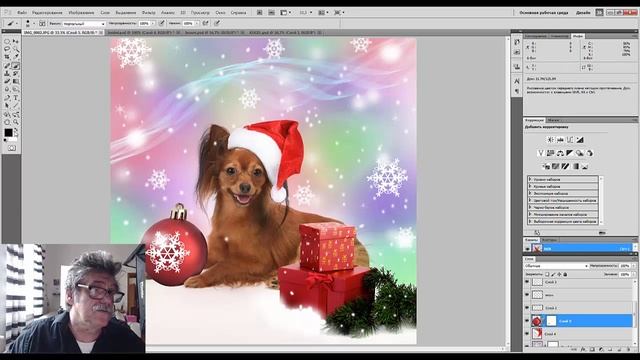Enable airbrush mode in options bar
Image resolution: width=640 pixels, height=360 pixels.
206,23
